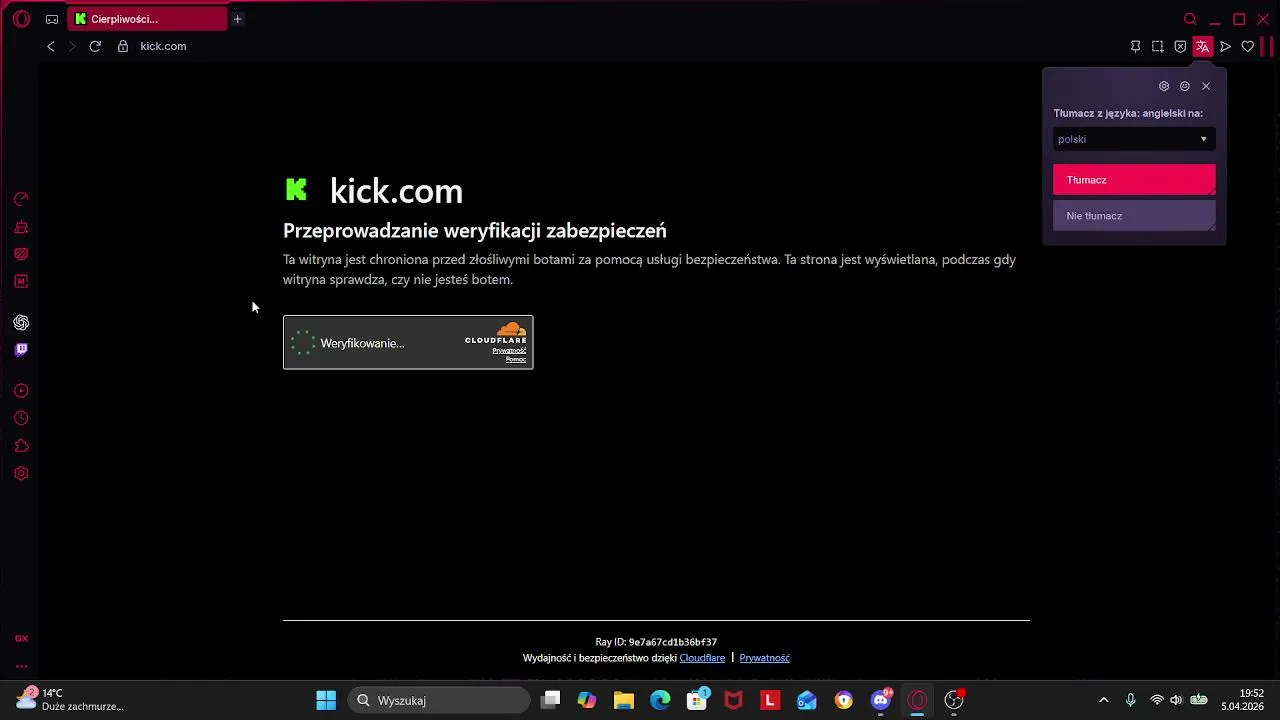Open the ad blocker shield icon

click(1180, 46)
